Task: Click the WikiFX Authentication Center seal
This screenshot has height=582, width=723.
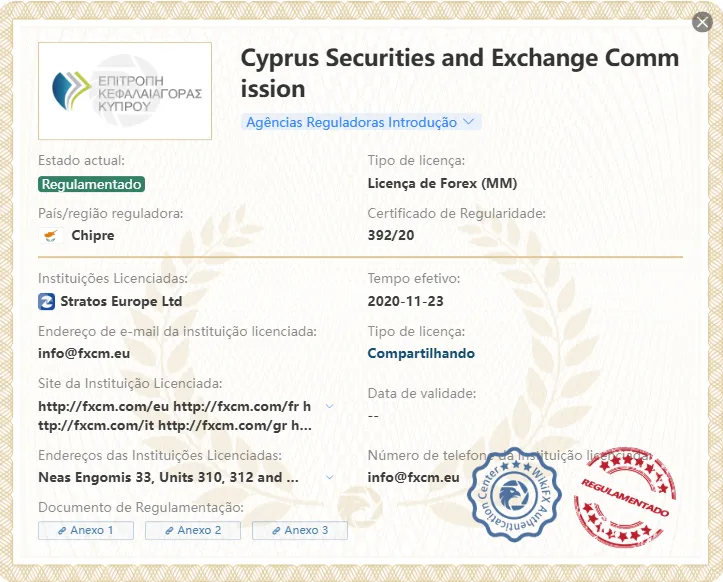Action: tap(515, 494)
